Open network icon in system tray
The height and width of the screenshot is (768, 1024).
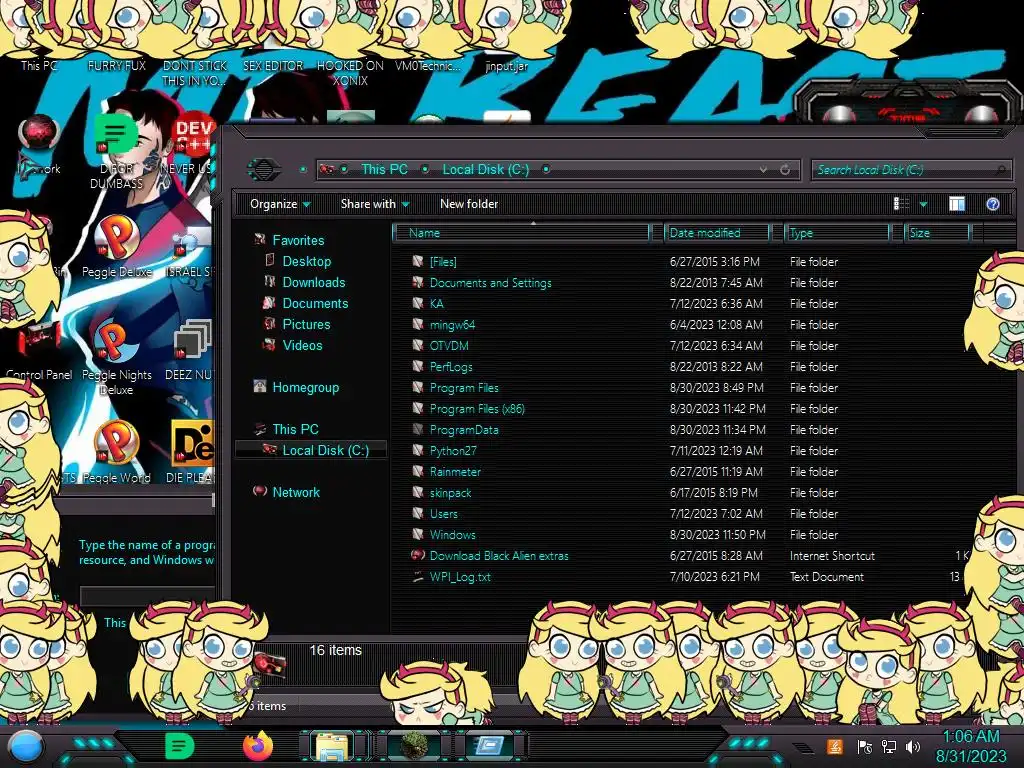click(889, 746)
